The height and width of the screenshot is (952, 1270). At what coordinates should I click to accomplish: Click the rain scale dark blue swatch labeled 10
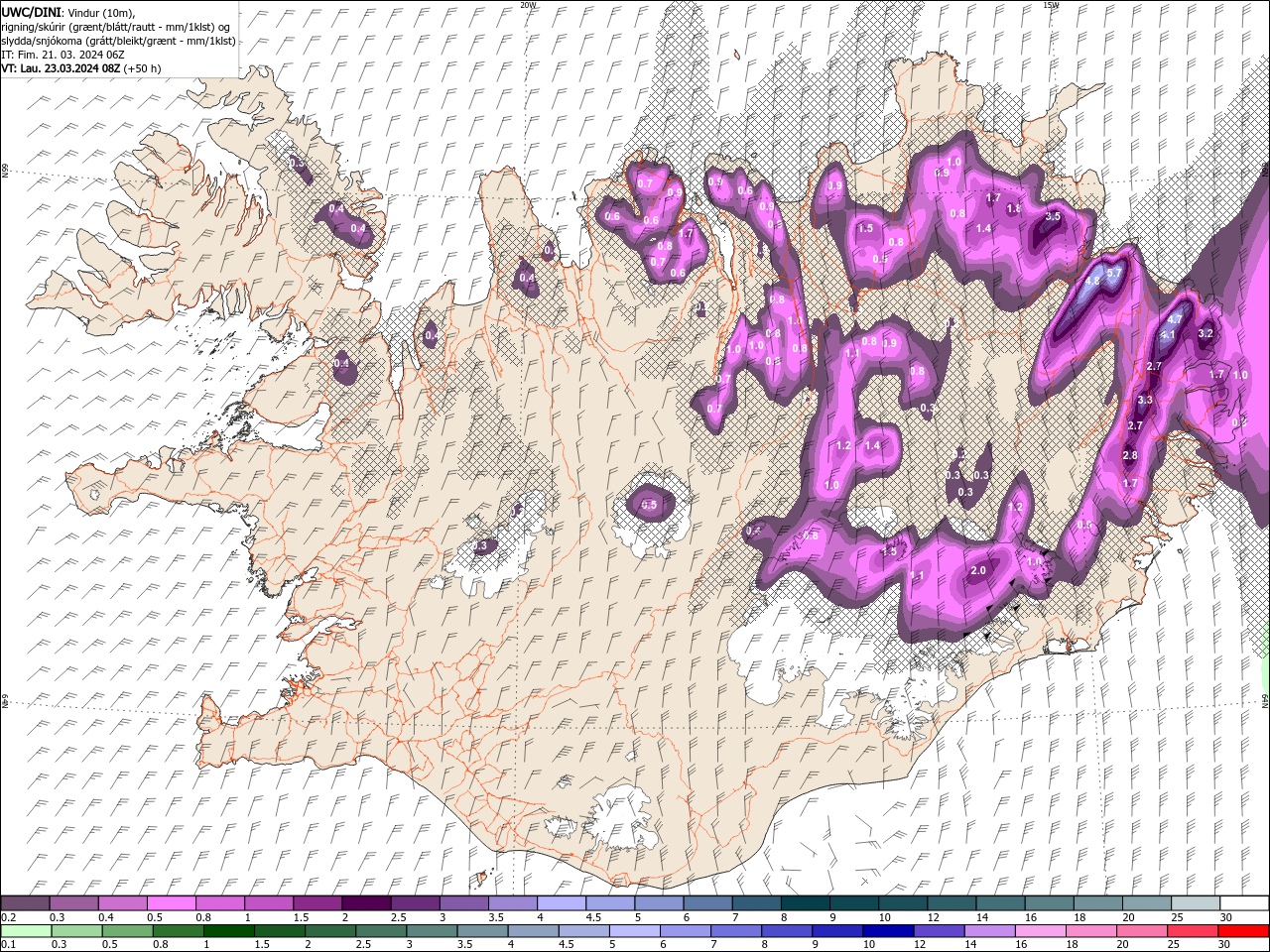coord(887,931)
